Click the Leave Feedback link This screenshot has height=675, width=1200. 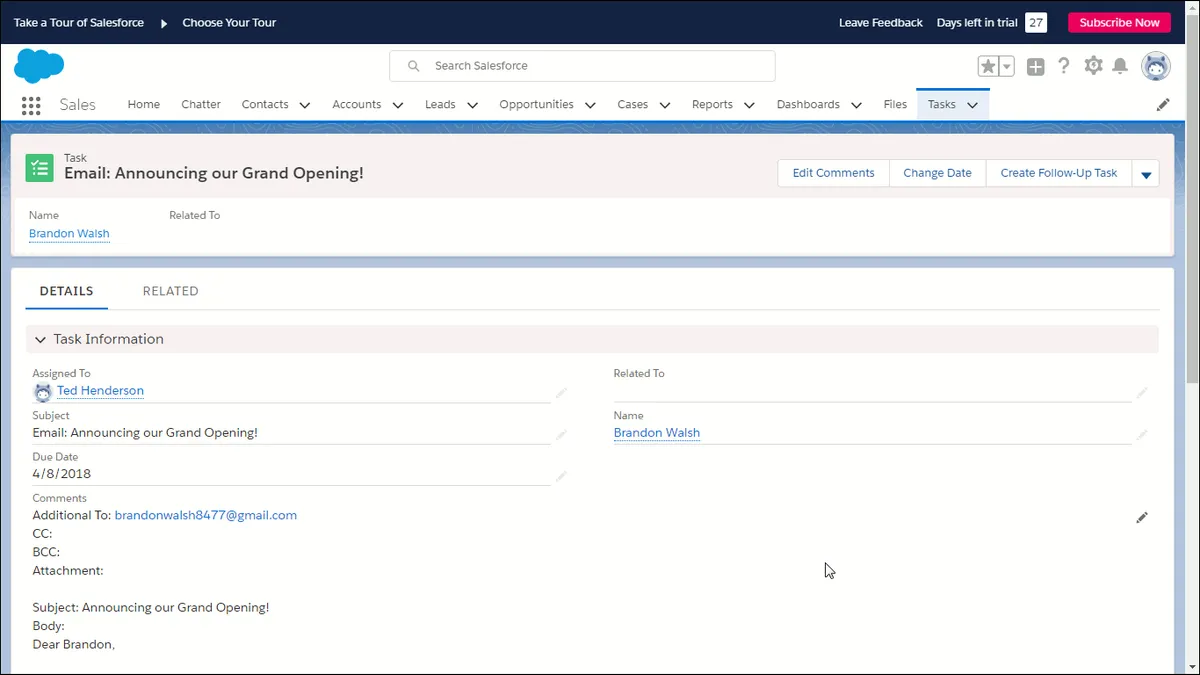tap(881, 23)
